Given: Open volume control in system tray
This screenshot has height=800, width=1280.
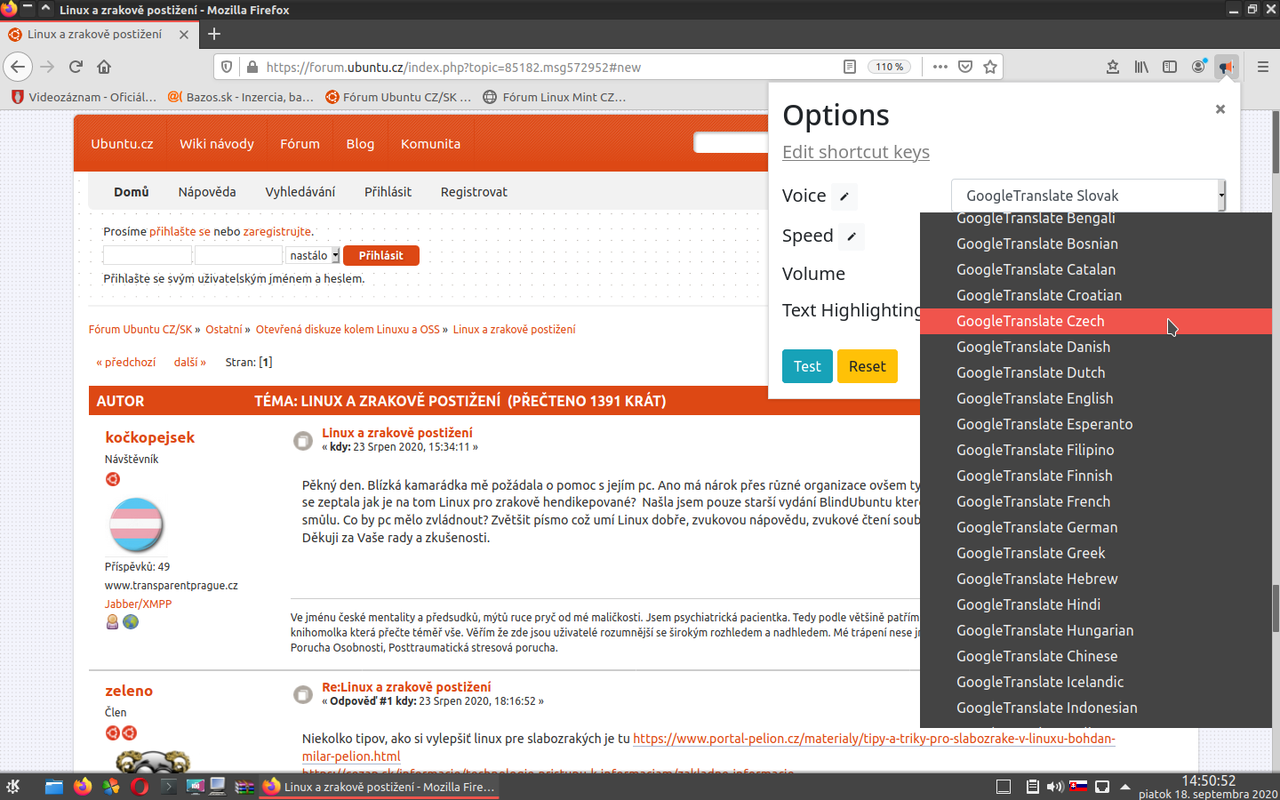Looking at the screenshot, I should click(1056, 786).
